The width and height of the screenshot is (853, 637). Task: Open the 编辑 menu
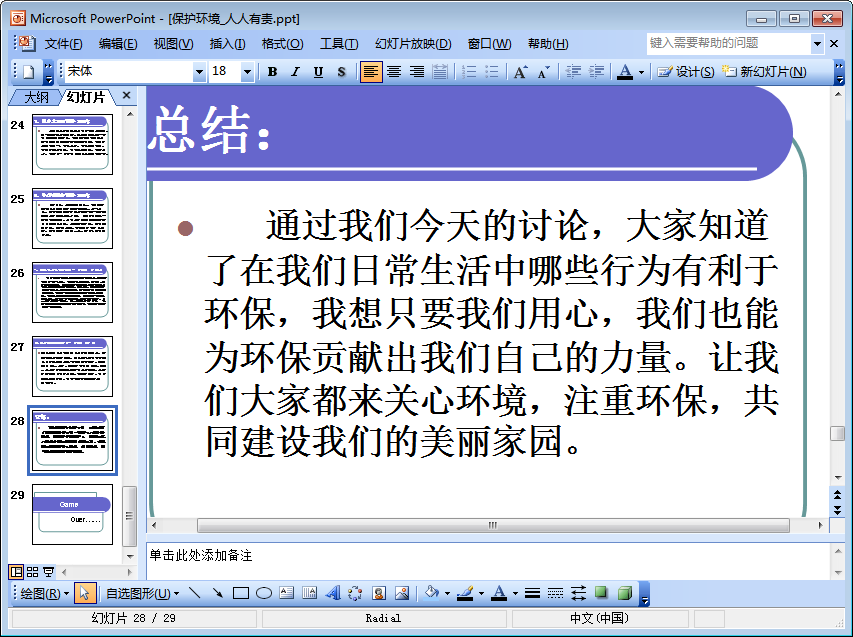click(x=118, y=44)
